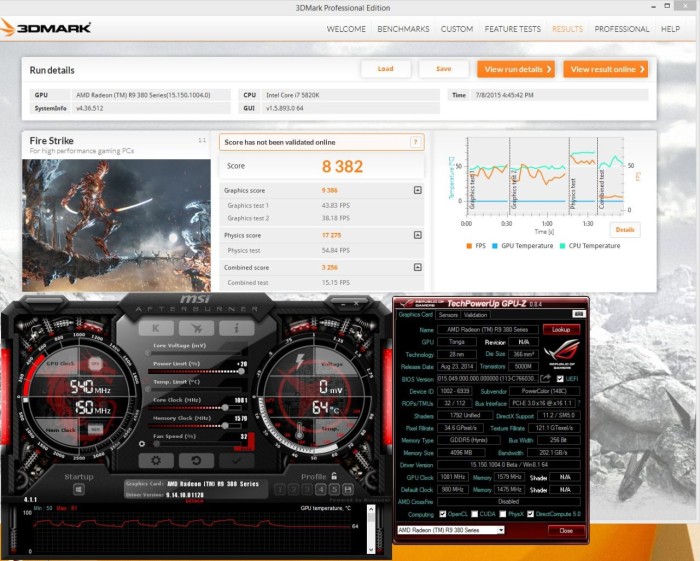Image resolution: width=700 pixels, height=561 pixels.
Task: Switch to Graphics Card tab in GPU-Z
Action: tap(416, 314)
